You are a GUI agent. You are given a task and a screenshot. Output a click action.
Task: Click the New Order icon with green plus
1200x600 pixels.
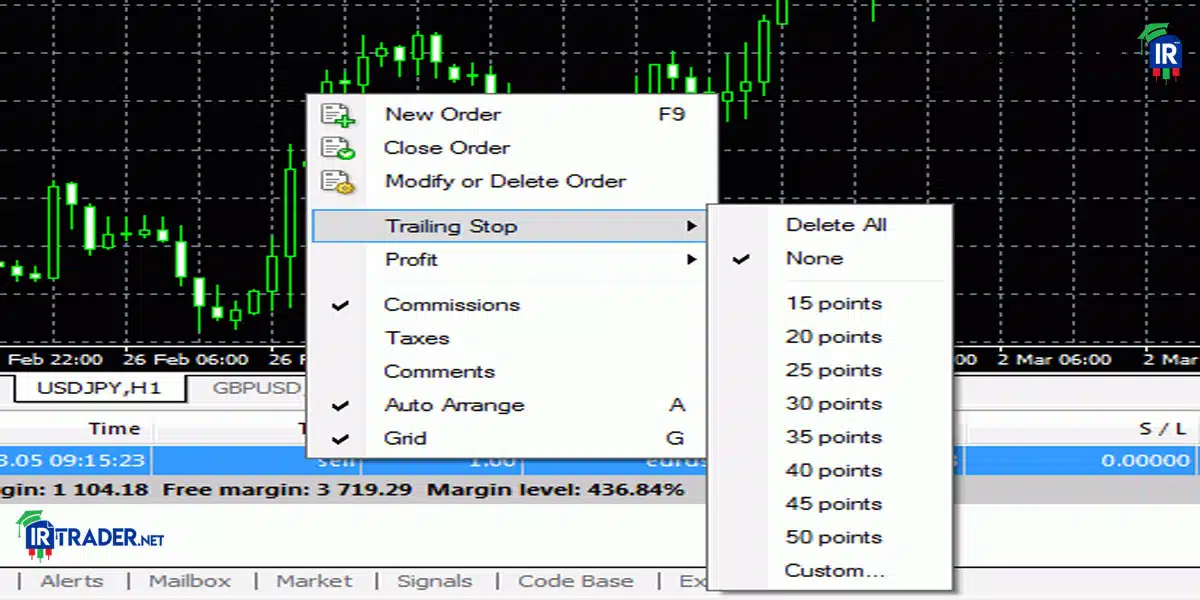[x=338, y=114]
